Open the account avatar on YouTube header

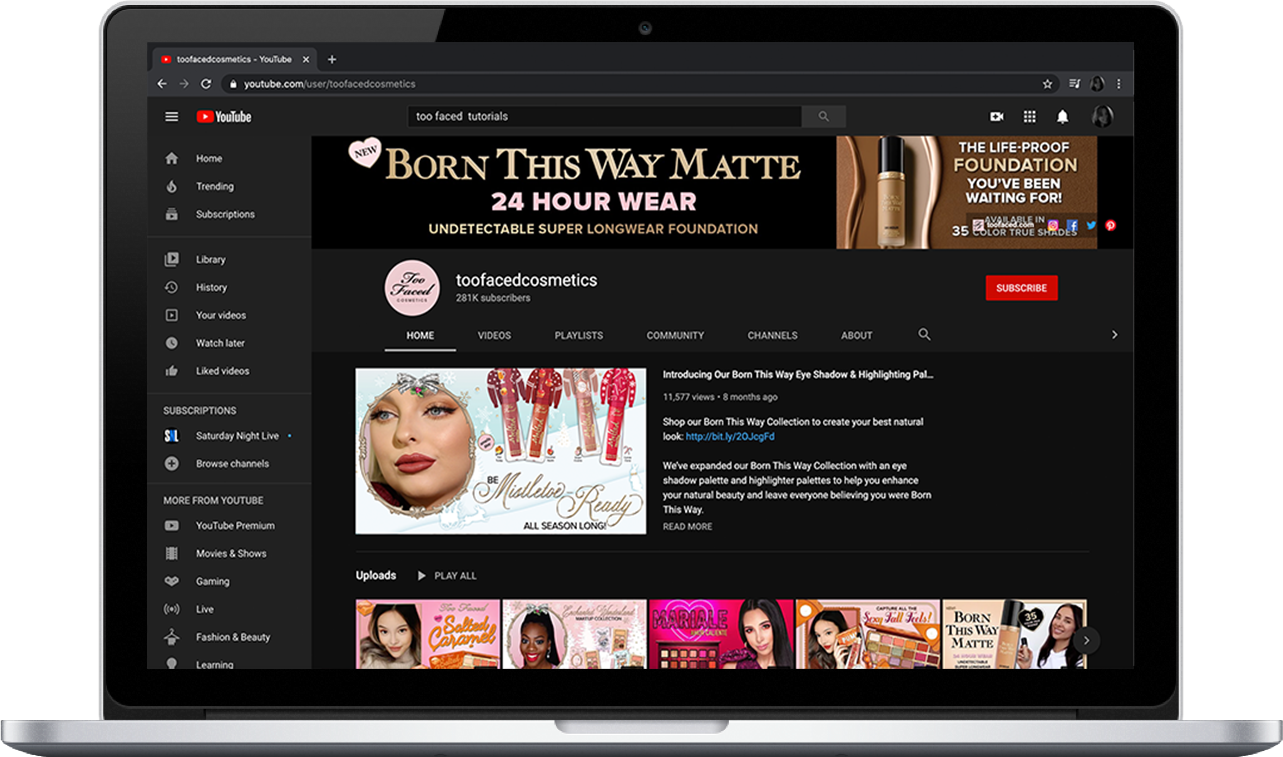(x=1102, y=117)
